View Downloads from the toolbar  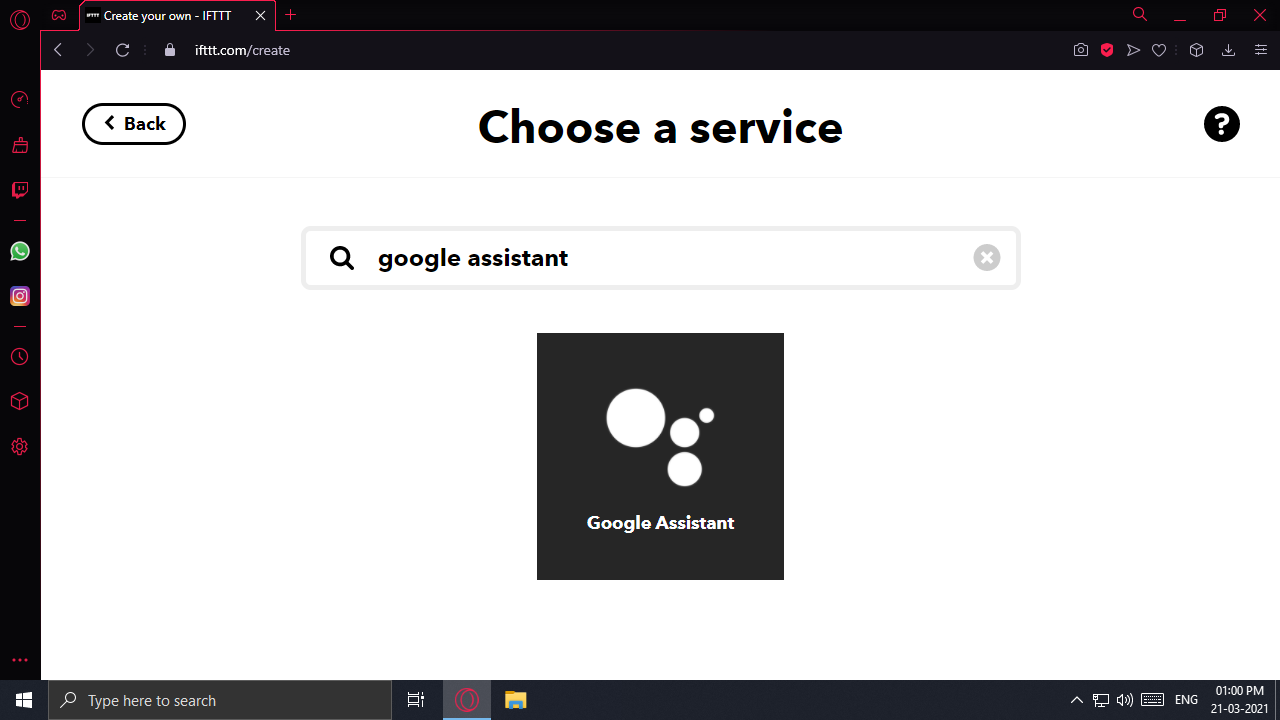1228,49
